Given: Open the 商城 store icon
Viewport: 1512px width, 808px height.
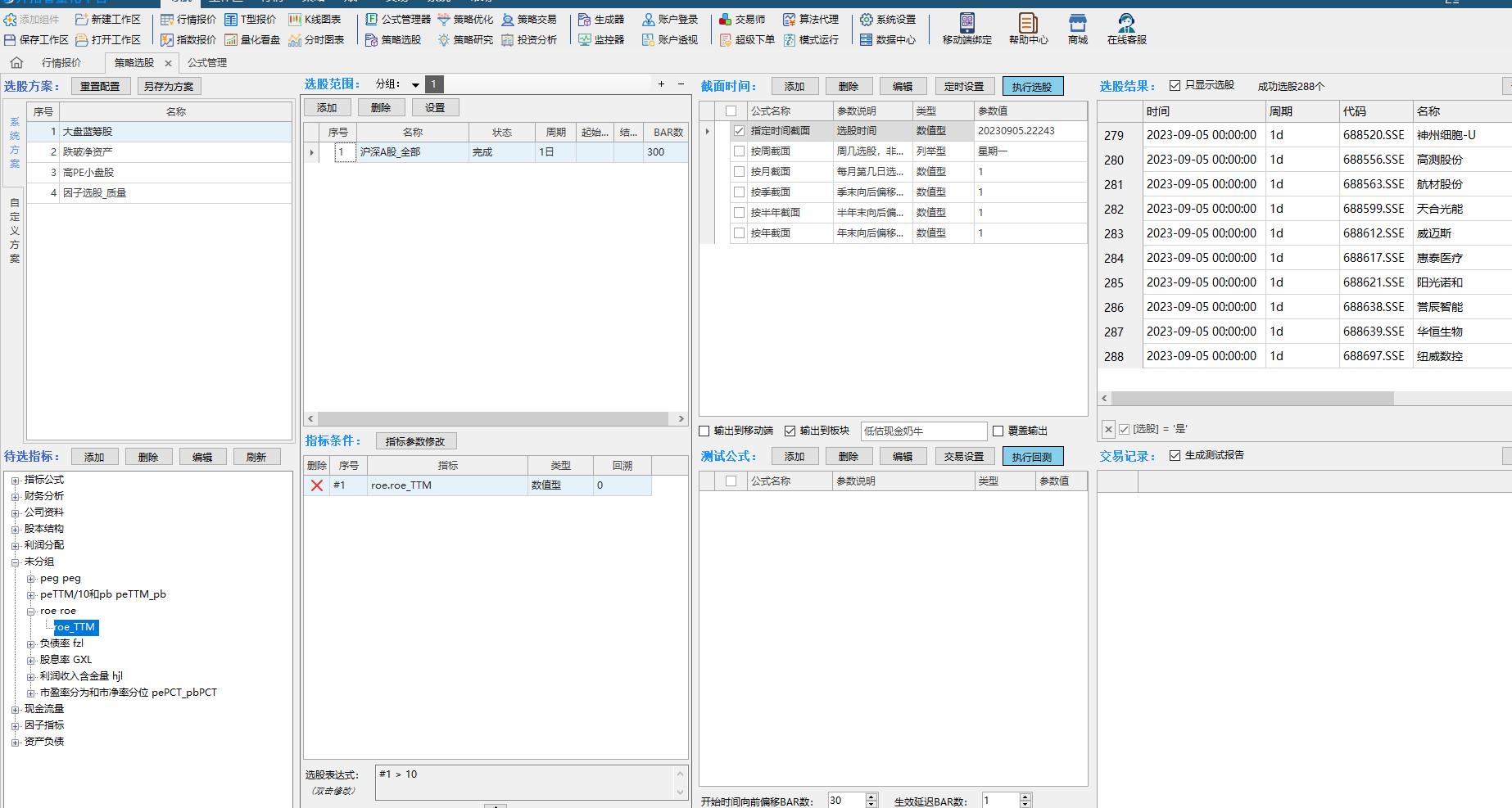Looking at the screenshot, I should coord(1078,23).
